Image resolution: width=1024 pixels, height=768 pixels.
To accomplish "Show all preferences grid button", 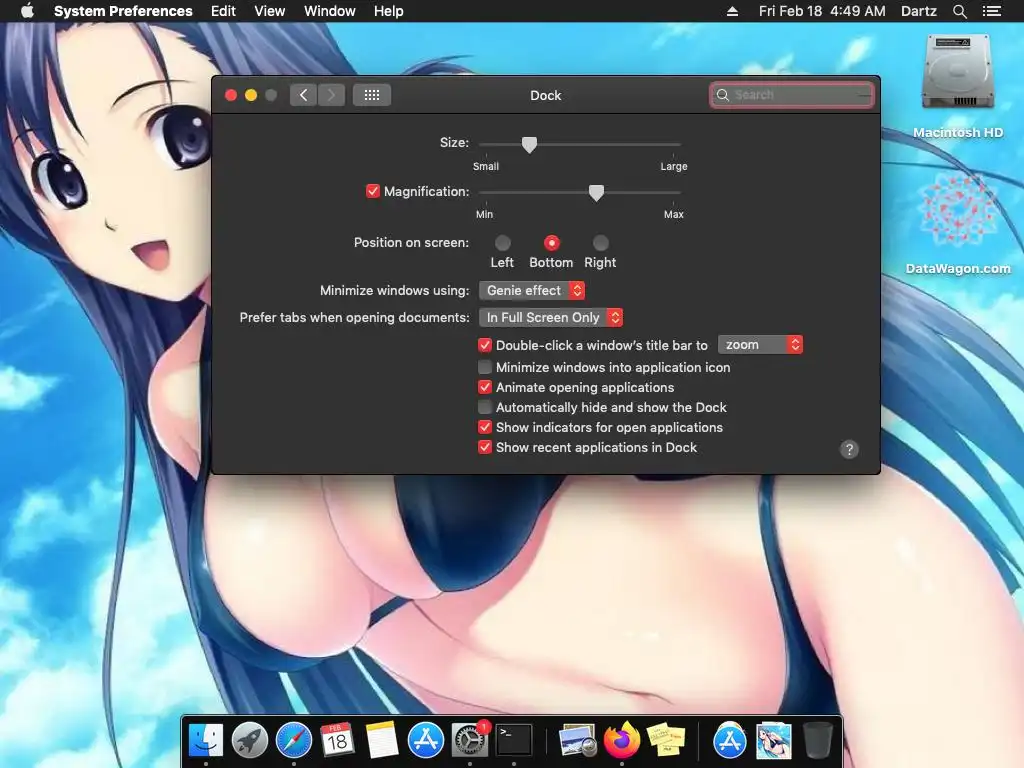I will pos(372,95).
